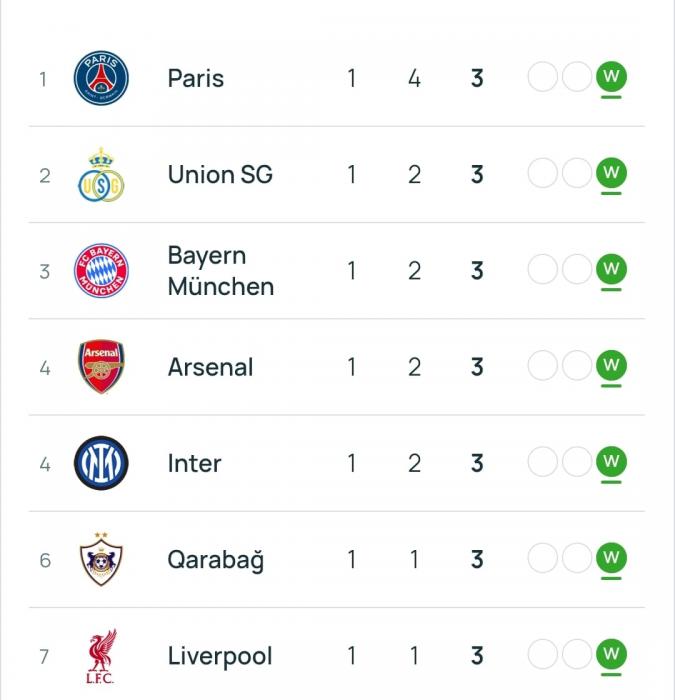Viewport: 675px width, 700px height.
Task: Open the Paris team name link
Action: 196,79
